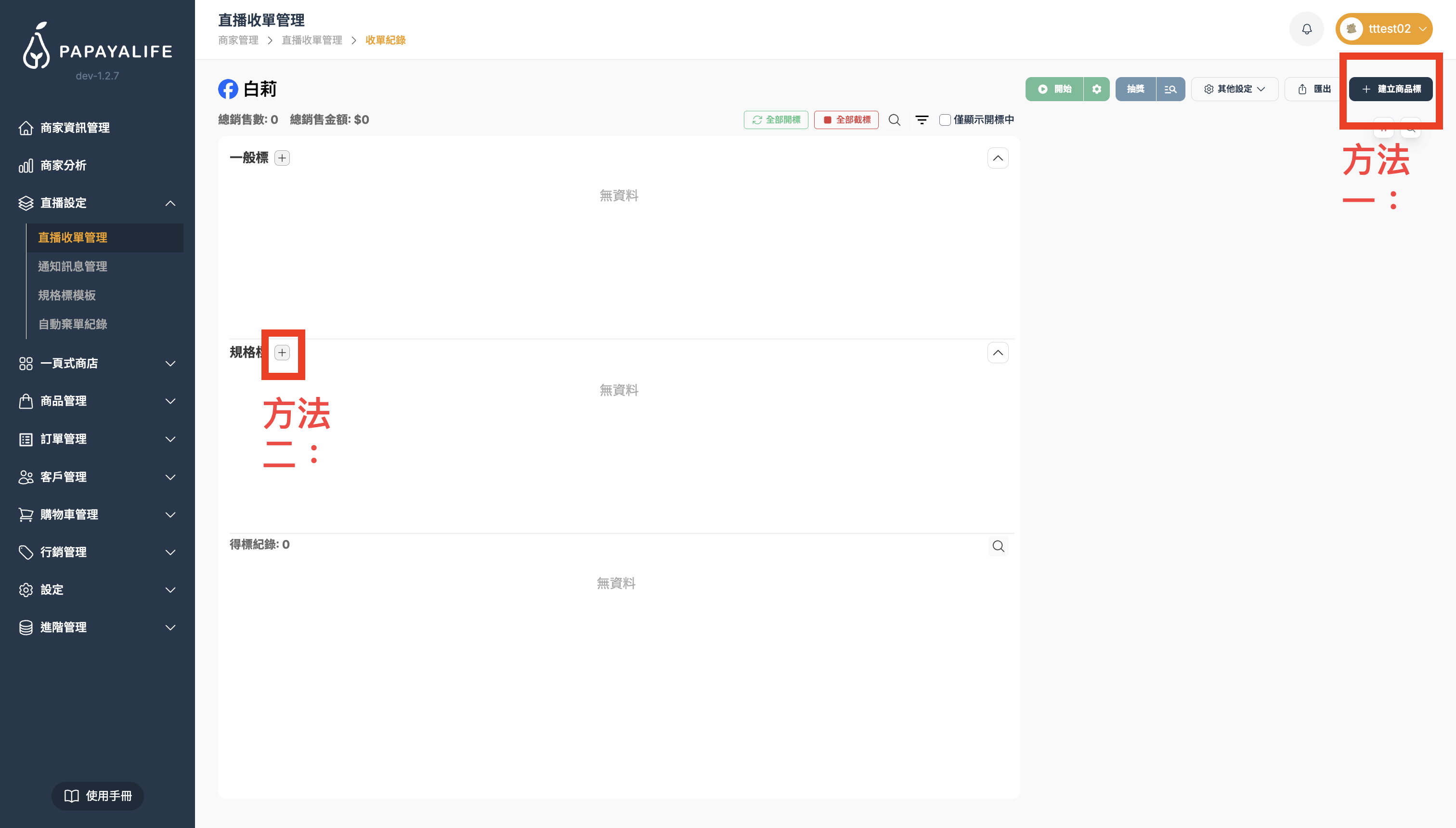Select 通知訊息管理 in the sidebar
The image size is (1456, 828).
73,266
